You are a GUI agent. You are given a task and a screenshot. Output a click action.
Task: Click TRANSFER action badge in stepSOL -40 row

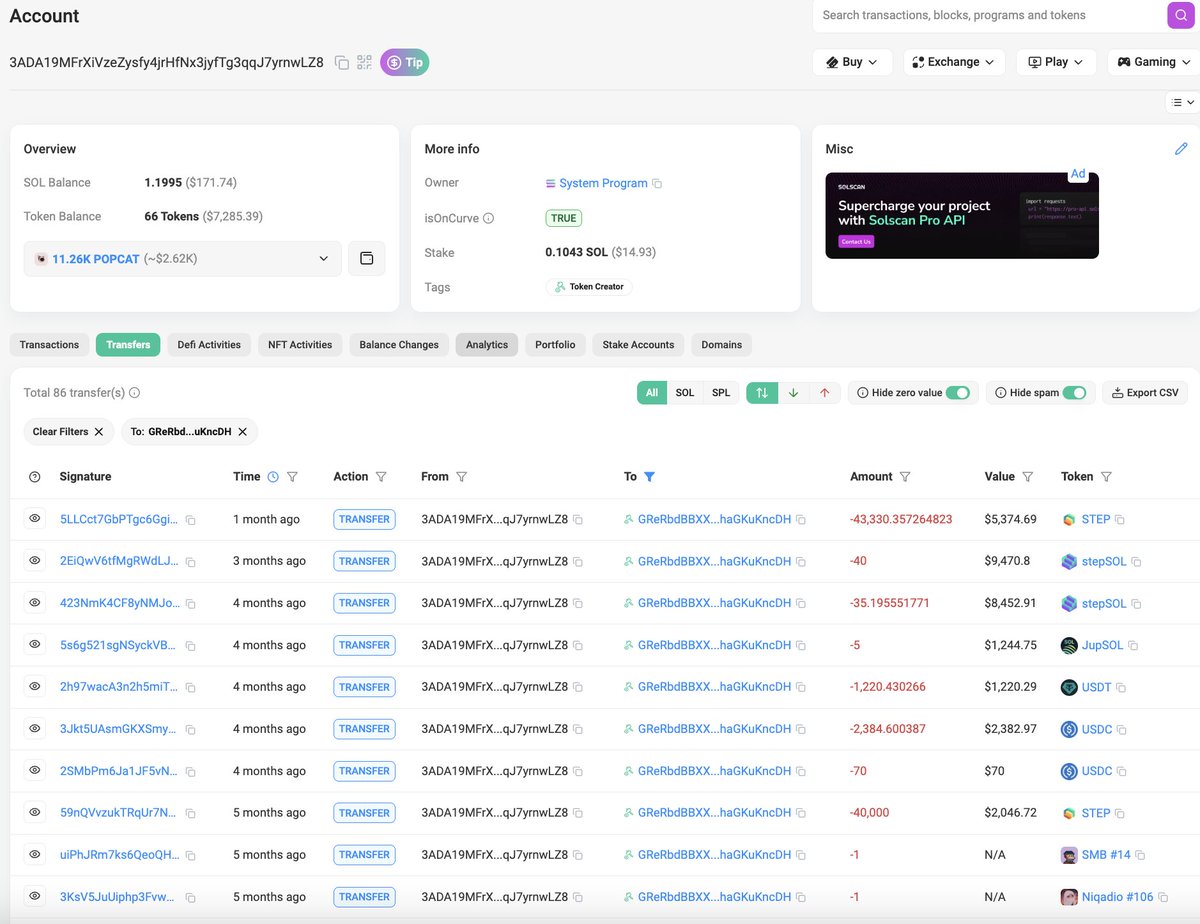pos(364,561)
